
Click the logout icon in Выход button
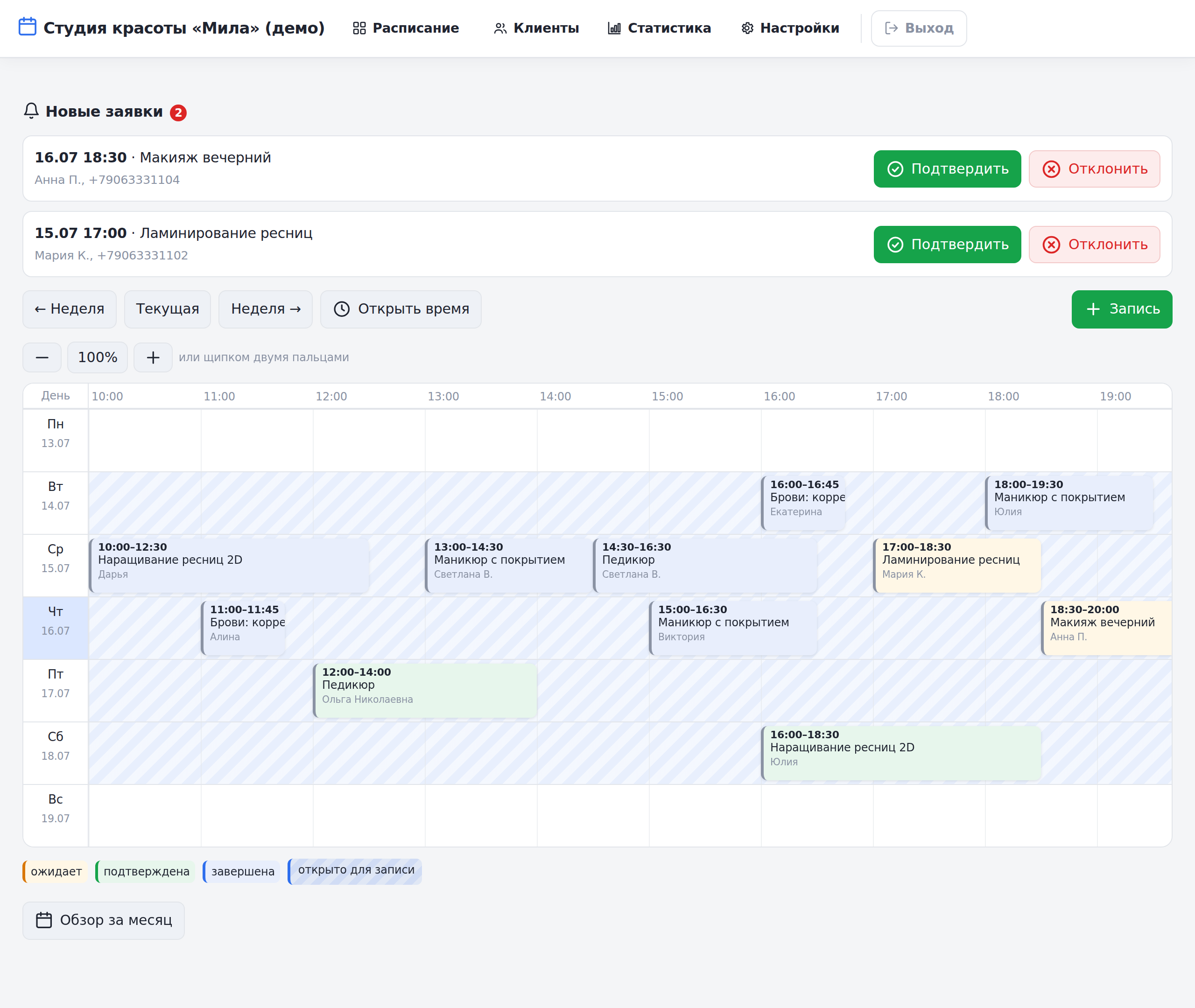coord(891,28)
